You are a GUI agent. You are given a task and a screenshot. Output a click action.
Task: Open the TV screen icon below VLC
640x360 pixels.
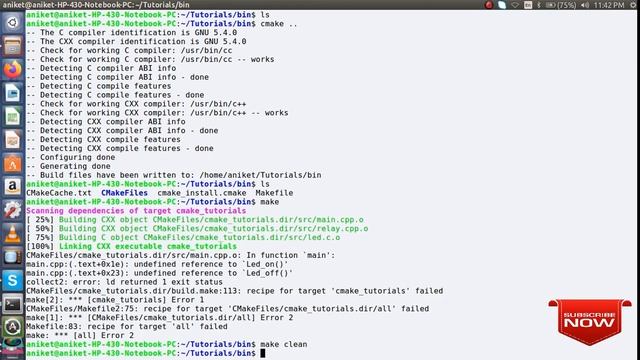(x=12, y=257)
